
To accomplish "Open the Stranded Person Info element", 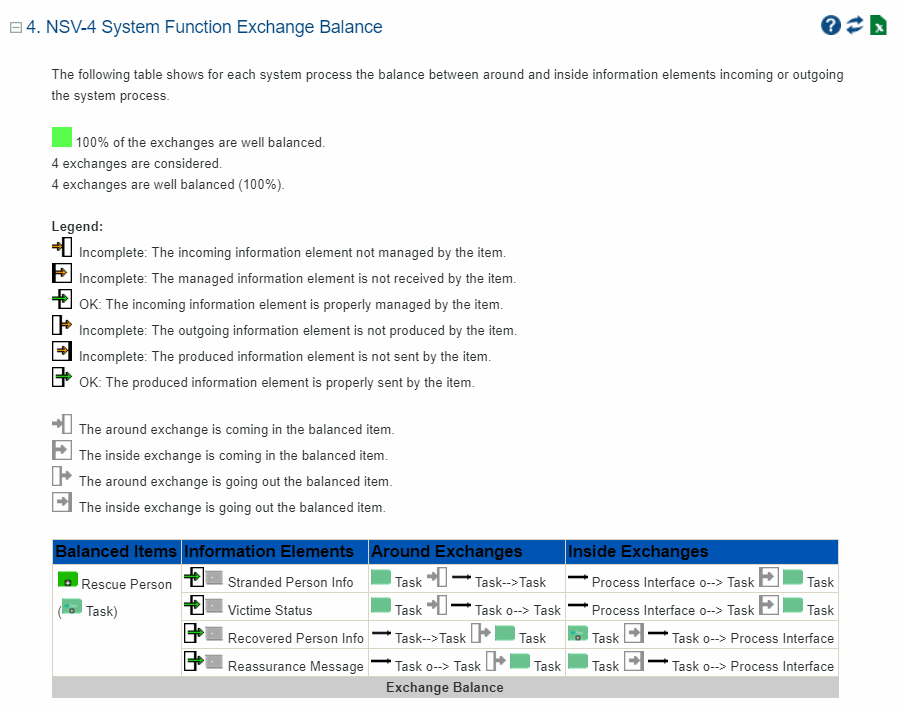I will pos(290,582).
